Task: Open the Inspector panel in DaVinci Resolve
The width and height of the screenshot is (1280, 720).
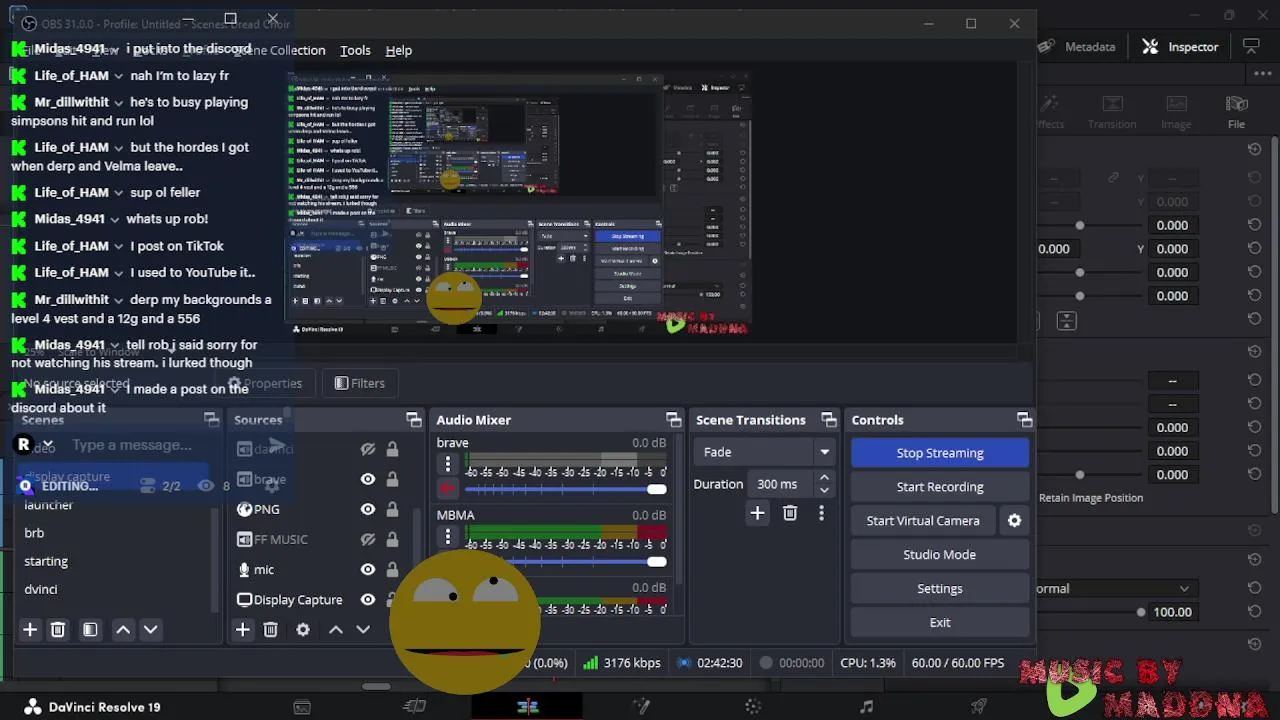Action: point(1181,47)
